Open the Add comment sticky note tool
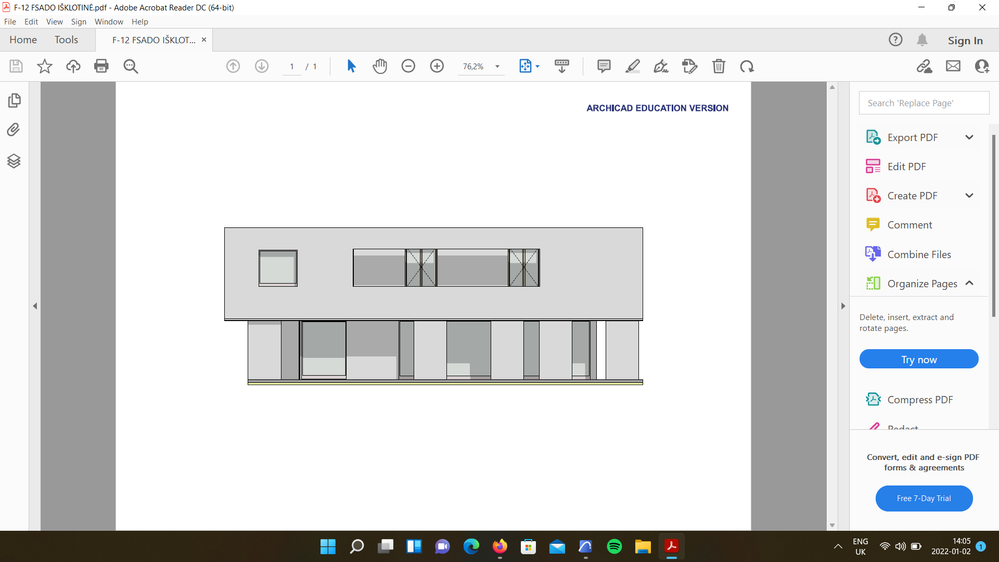999x562 pixels. click(x=604, y=66)
